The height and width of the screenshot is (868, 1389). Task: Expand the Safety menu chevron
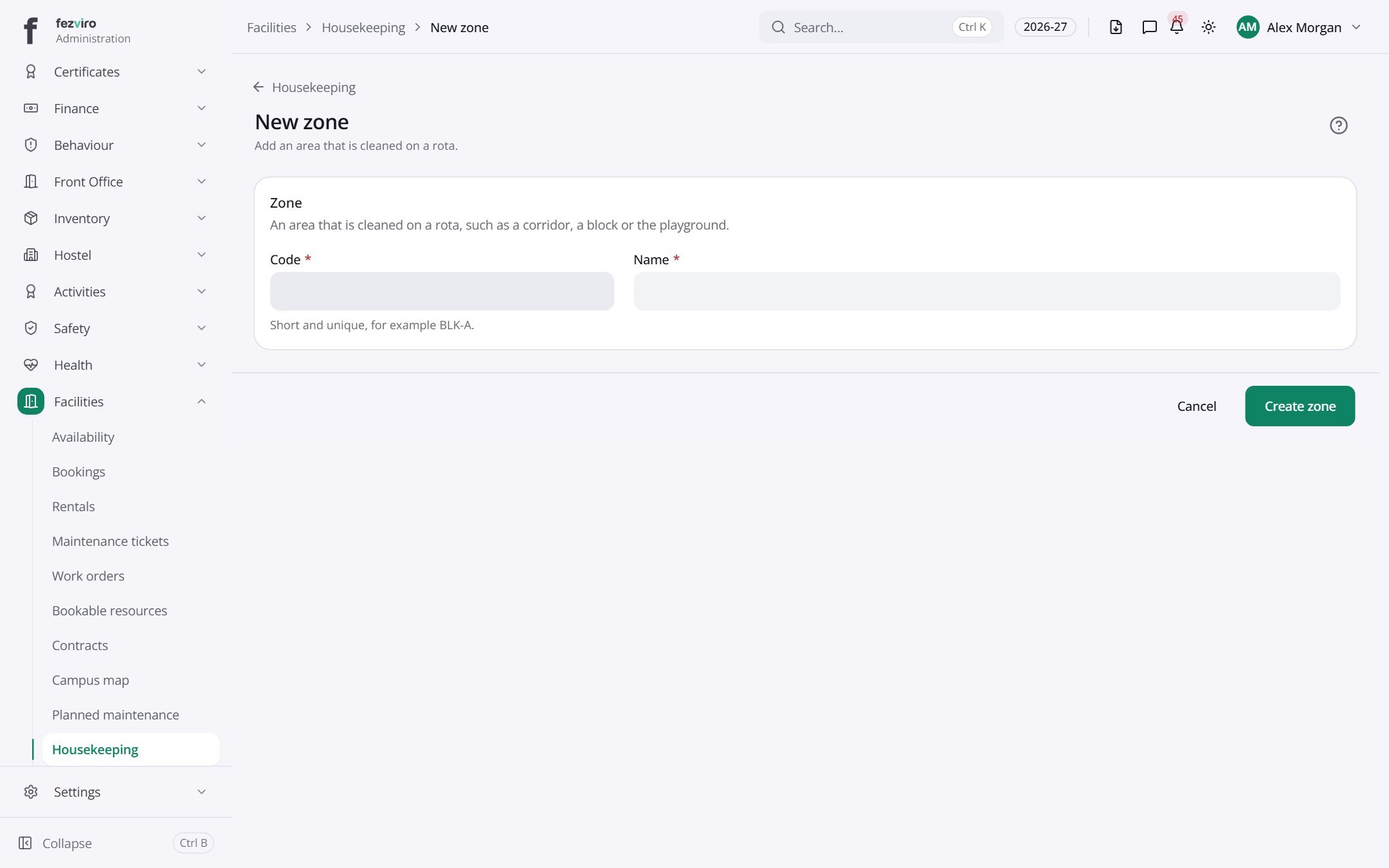[x=201, y=328]
